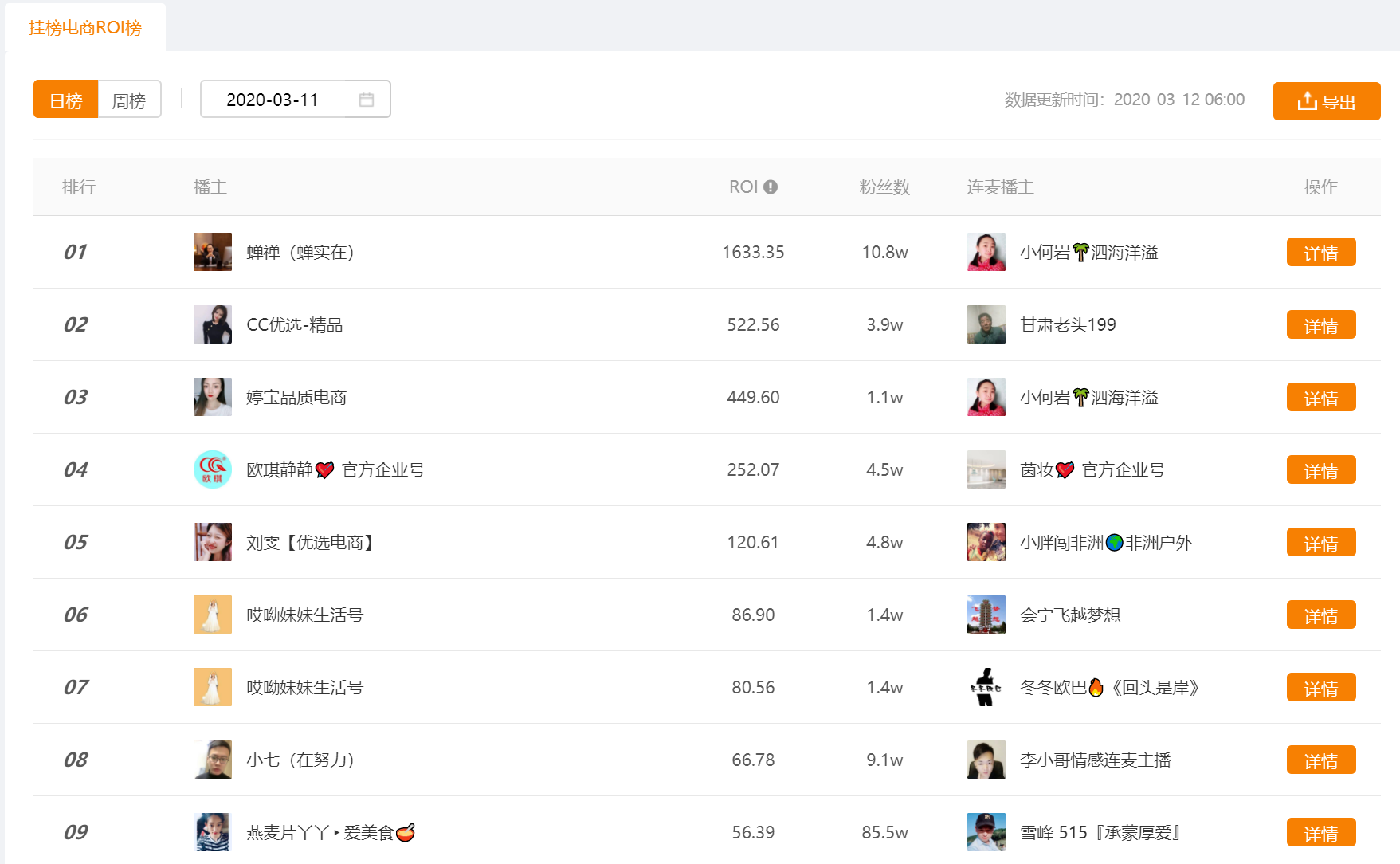The width and height of the screenshot is (1400, 864).
Task: Click the 粉丝数 column header
Action: click(x=884, y=187)
